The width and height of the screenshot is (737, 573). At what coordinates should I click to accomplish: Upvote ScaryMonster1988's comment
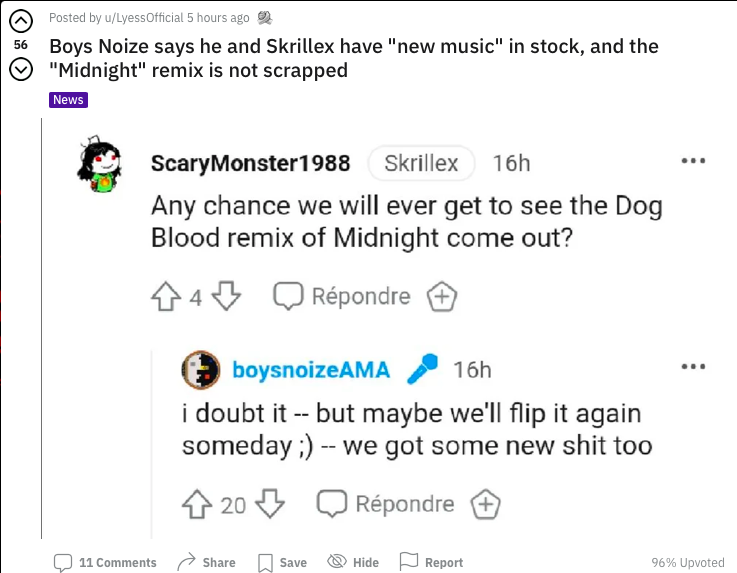tap(166, 296)
